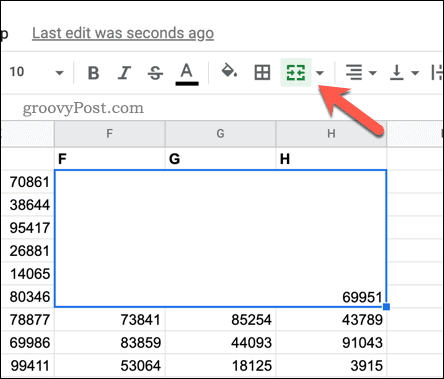Select column F header
The height and width of the screenshot is (379, 444).
tap(109, 134)
